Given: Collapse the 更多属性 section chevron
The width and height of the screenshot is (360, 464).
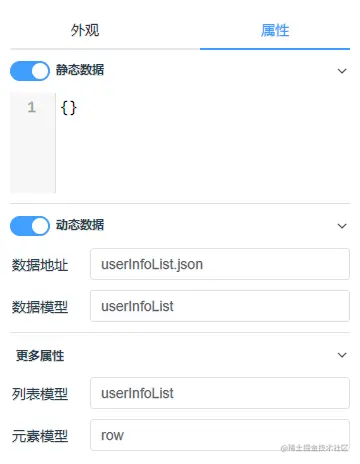Looking at the screenshot, I should 342,355.
